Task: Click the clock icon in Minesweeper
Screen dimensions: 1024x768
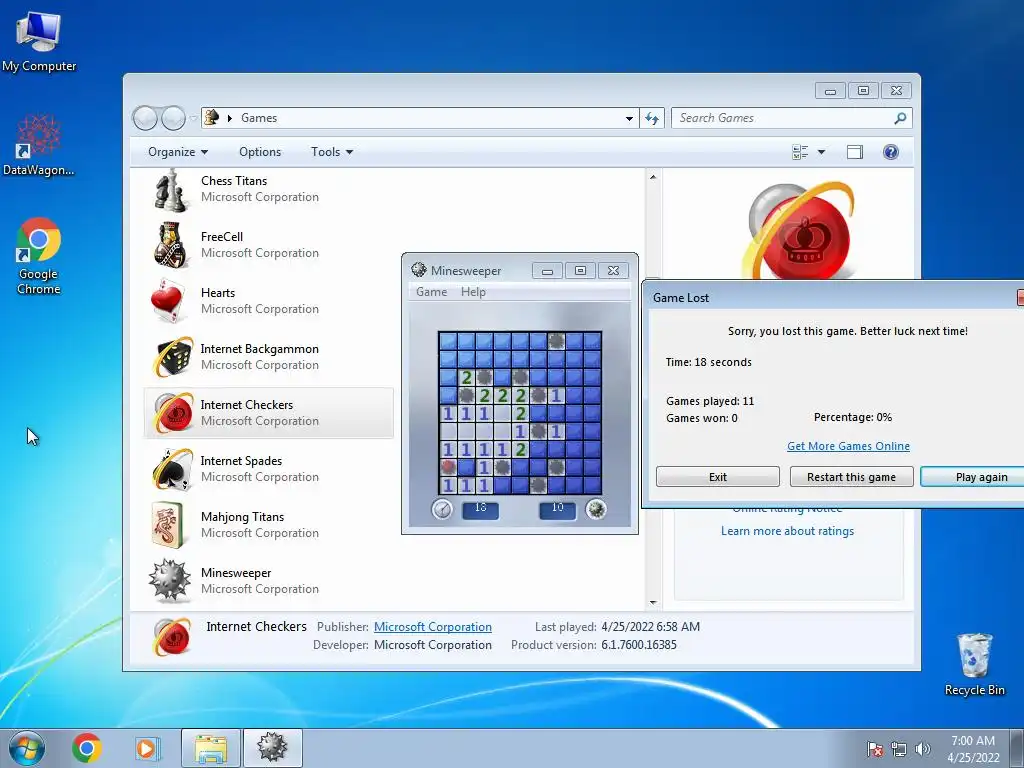Action: [442, 509]
